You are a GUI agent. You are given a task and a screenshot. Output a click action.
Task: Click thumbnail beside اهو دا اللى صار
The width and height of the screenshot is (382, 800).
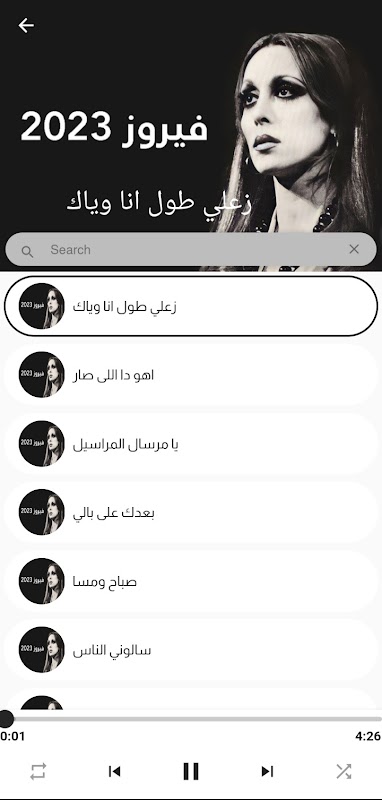42,374
